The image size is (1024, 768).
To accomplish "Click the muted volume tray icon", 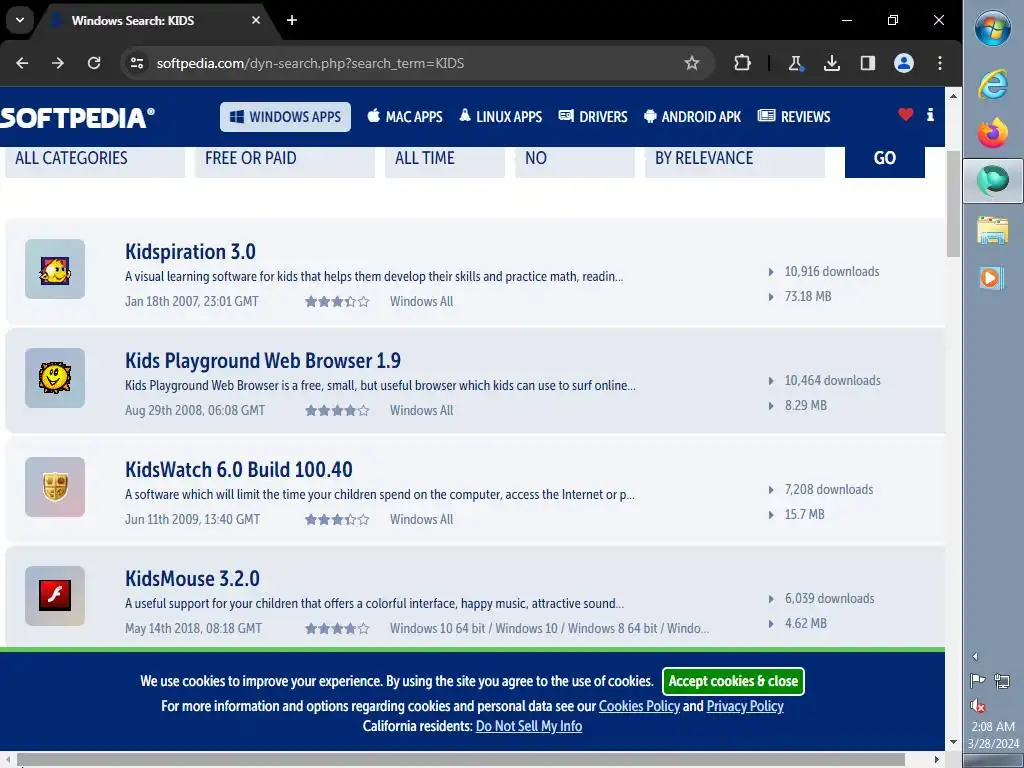I will click(977, 705).
